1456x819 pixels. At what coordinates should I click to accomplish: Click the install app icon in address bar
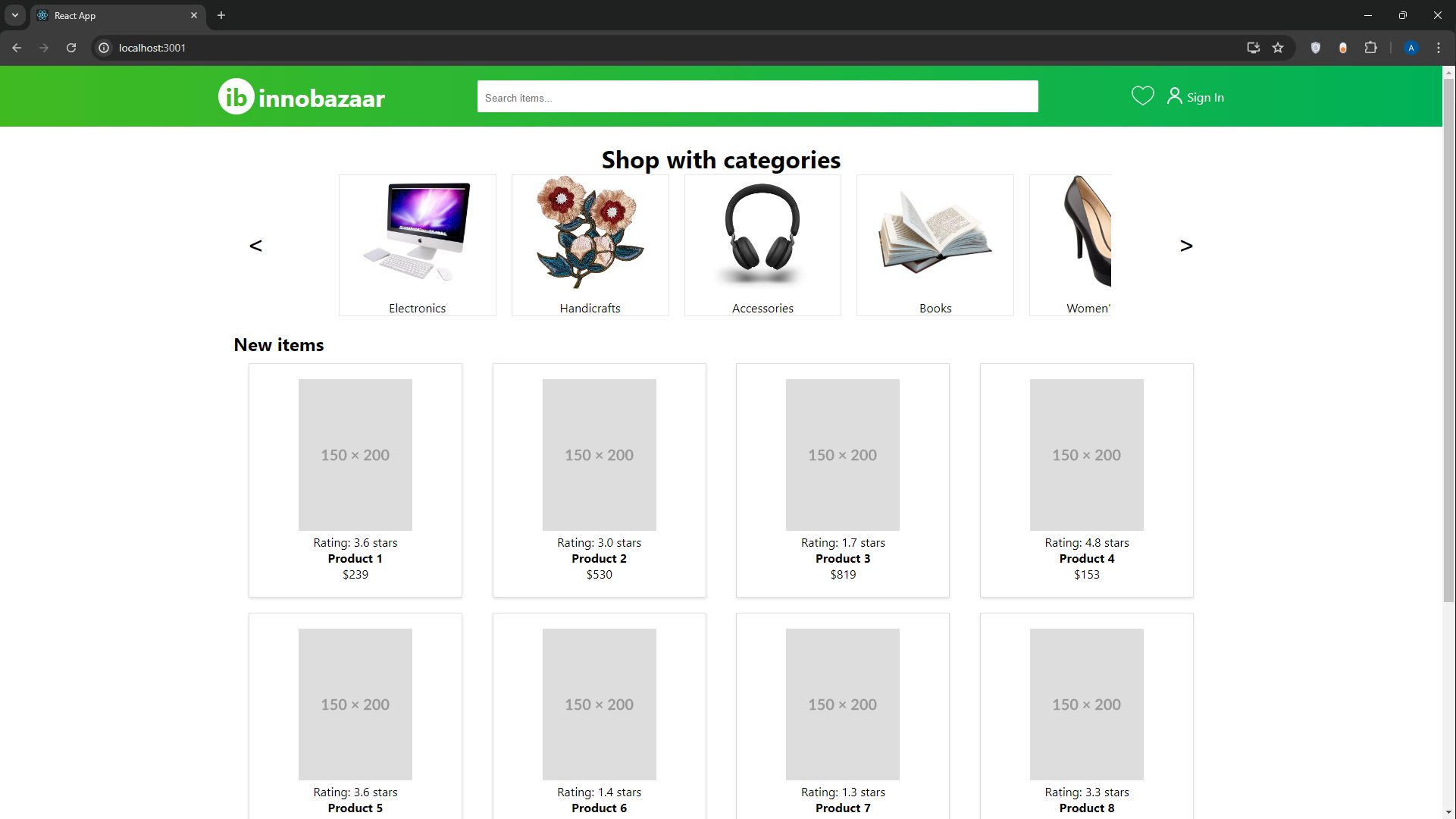tap(1253, 48)
